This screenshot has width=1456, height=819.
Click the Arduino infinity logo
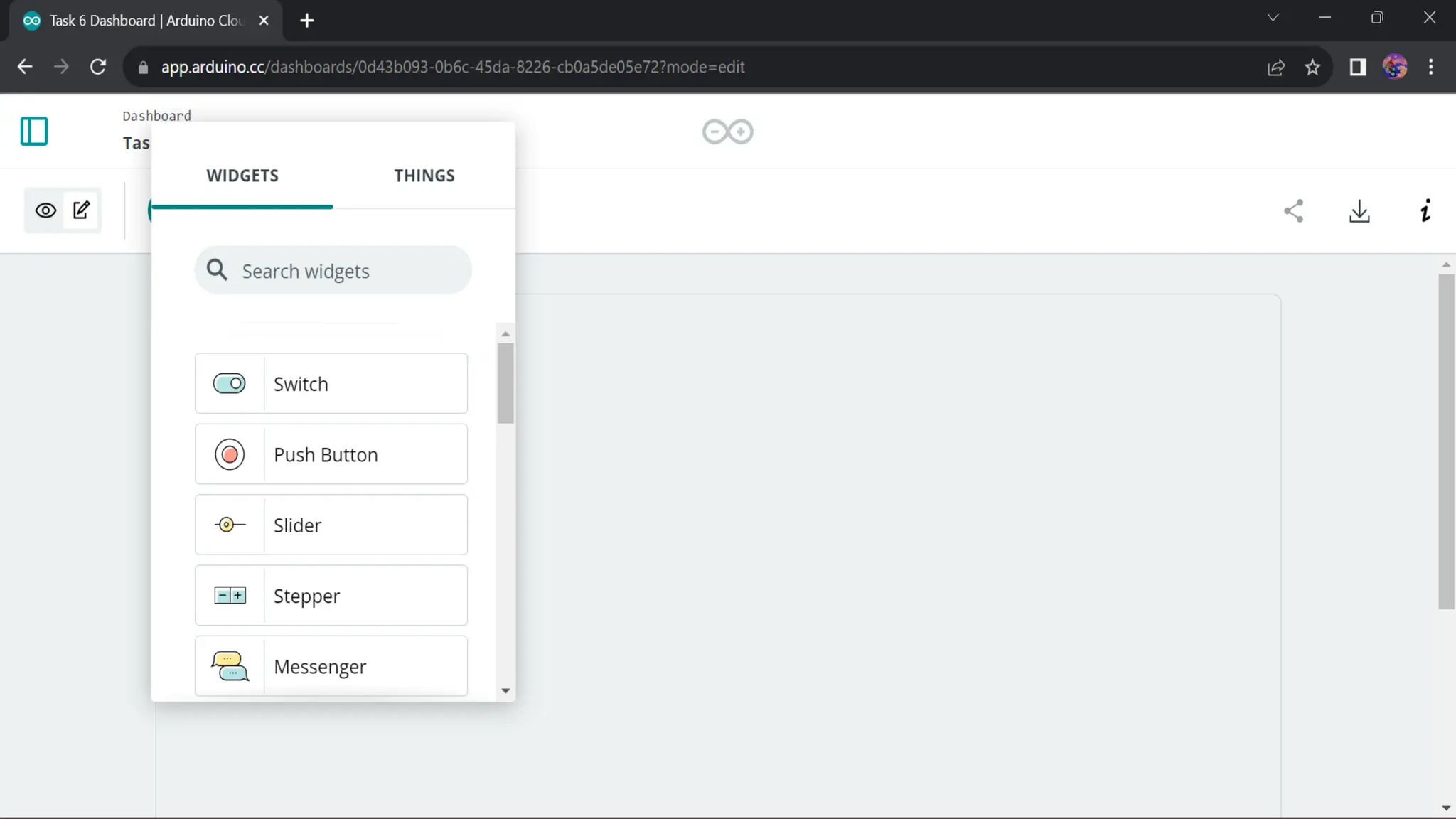click(727, 132)
